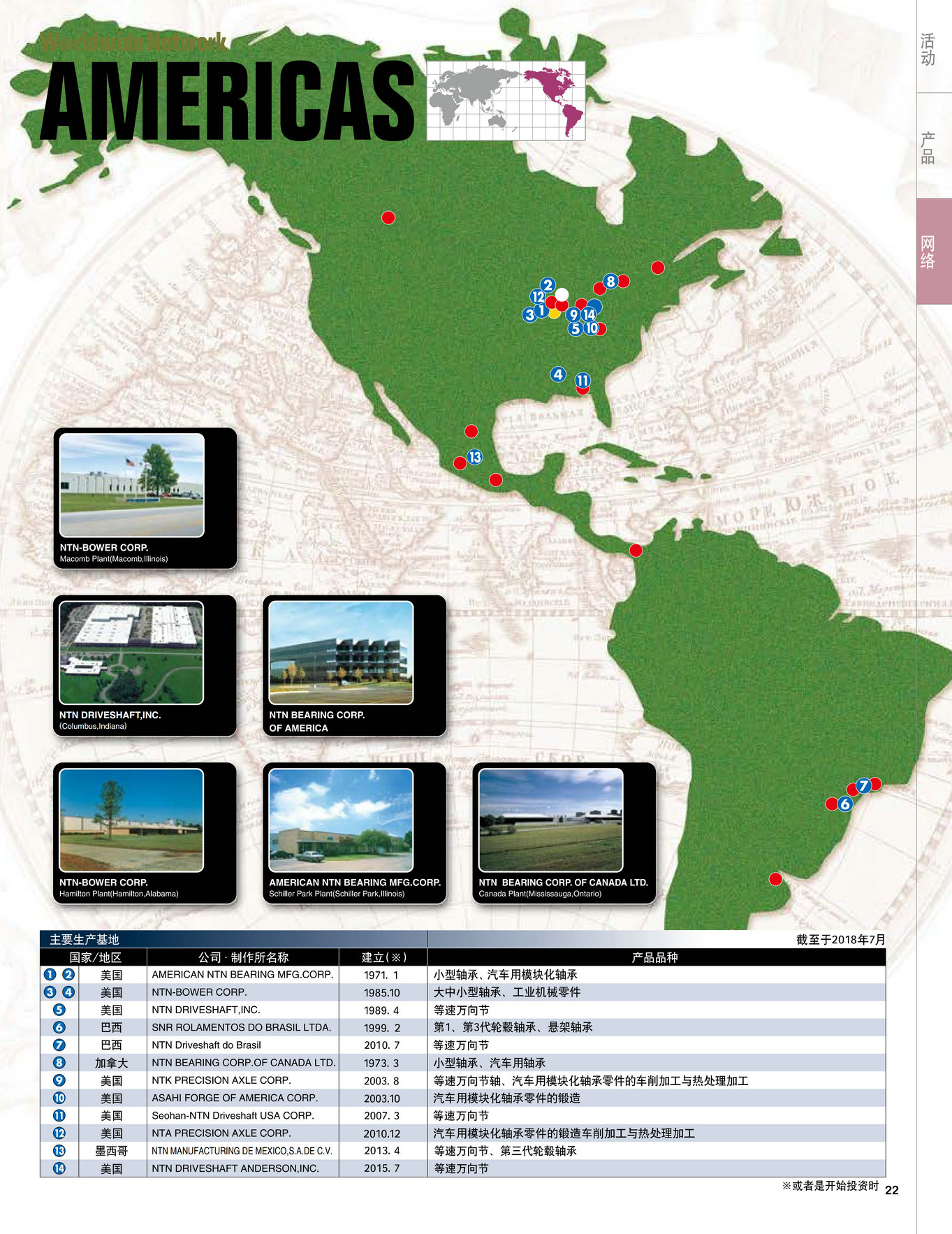
Task: Click the white dot beside marker 2
Action: (x=562, y=294)
